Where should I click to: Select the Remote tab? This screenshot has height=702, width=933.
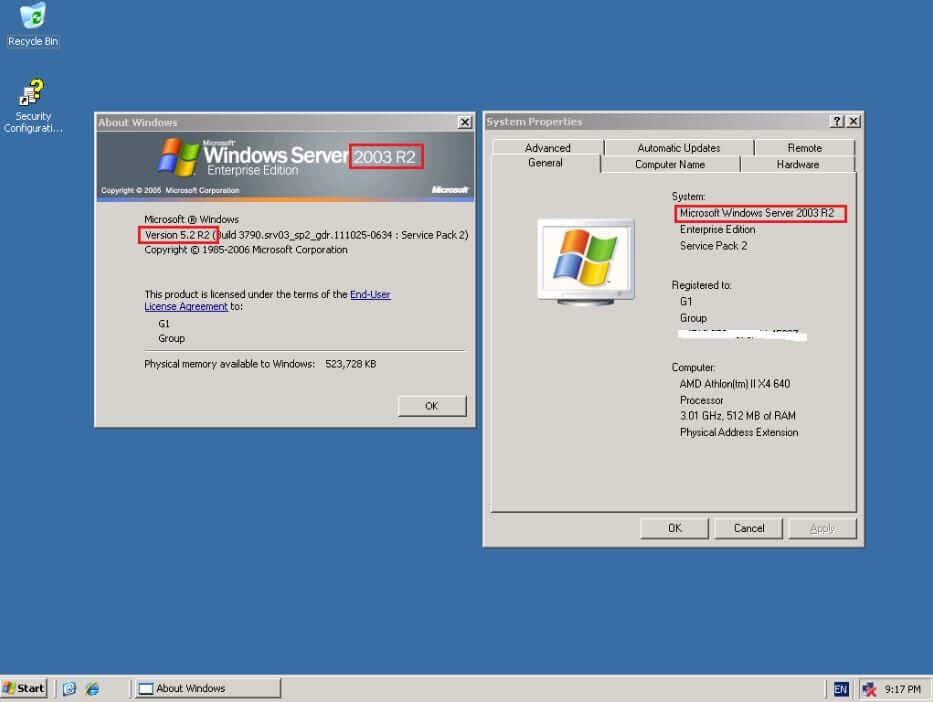(804, 147)
